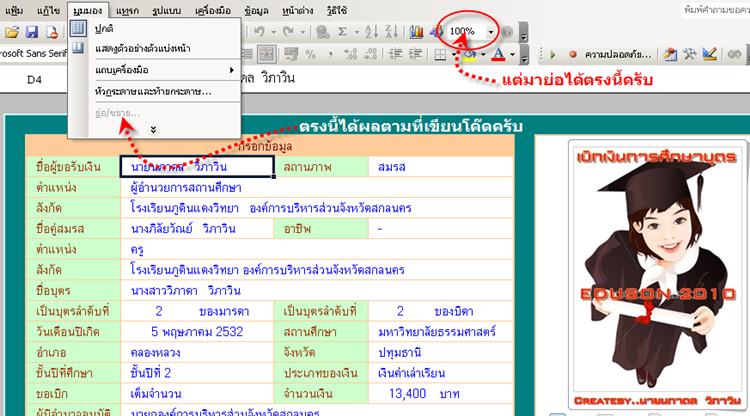750x416 pixels.
Task: Click the Name Box showing D4
Action: pyautogui.click(x=35, y=78)
